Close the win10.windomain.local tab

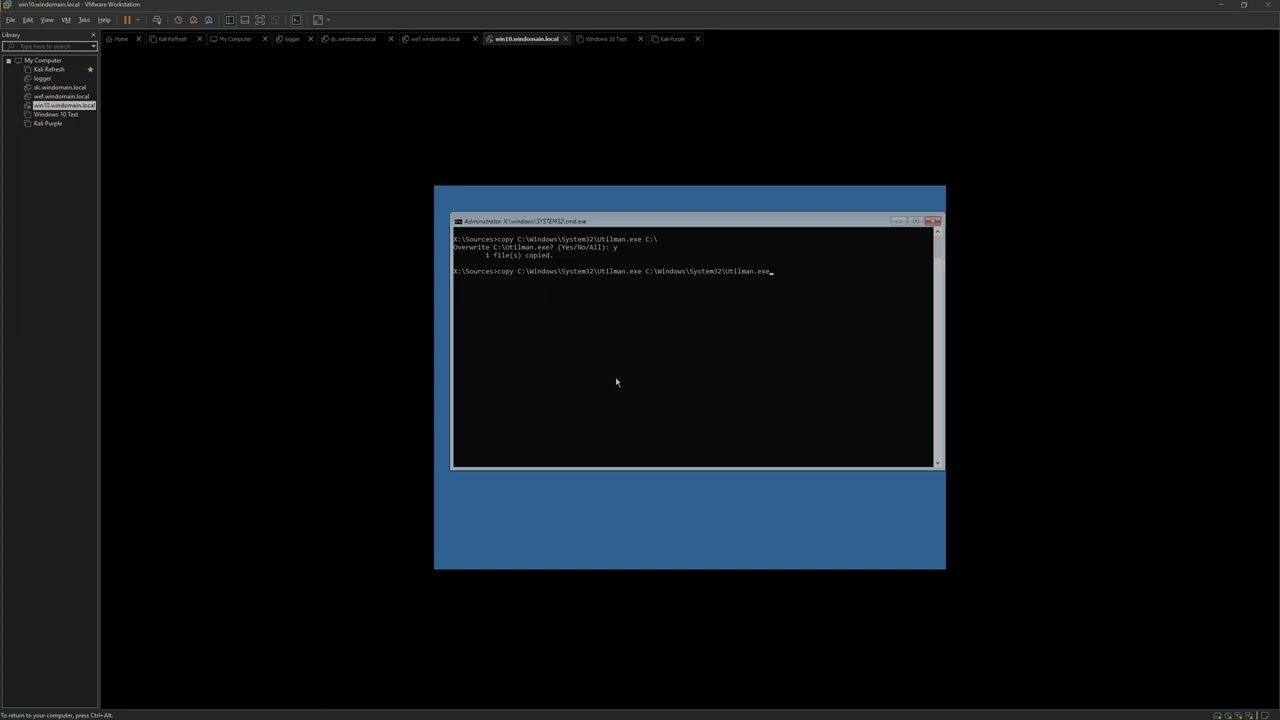[566, 39]
